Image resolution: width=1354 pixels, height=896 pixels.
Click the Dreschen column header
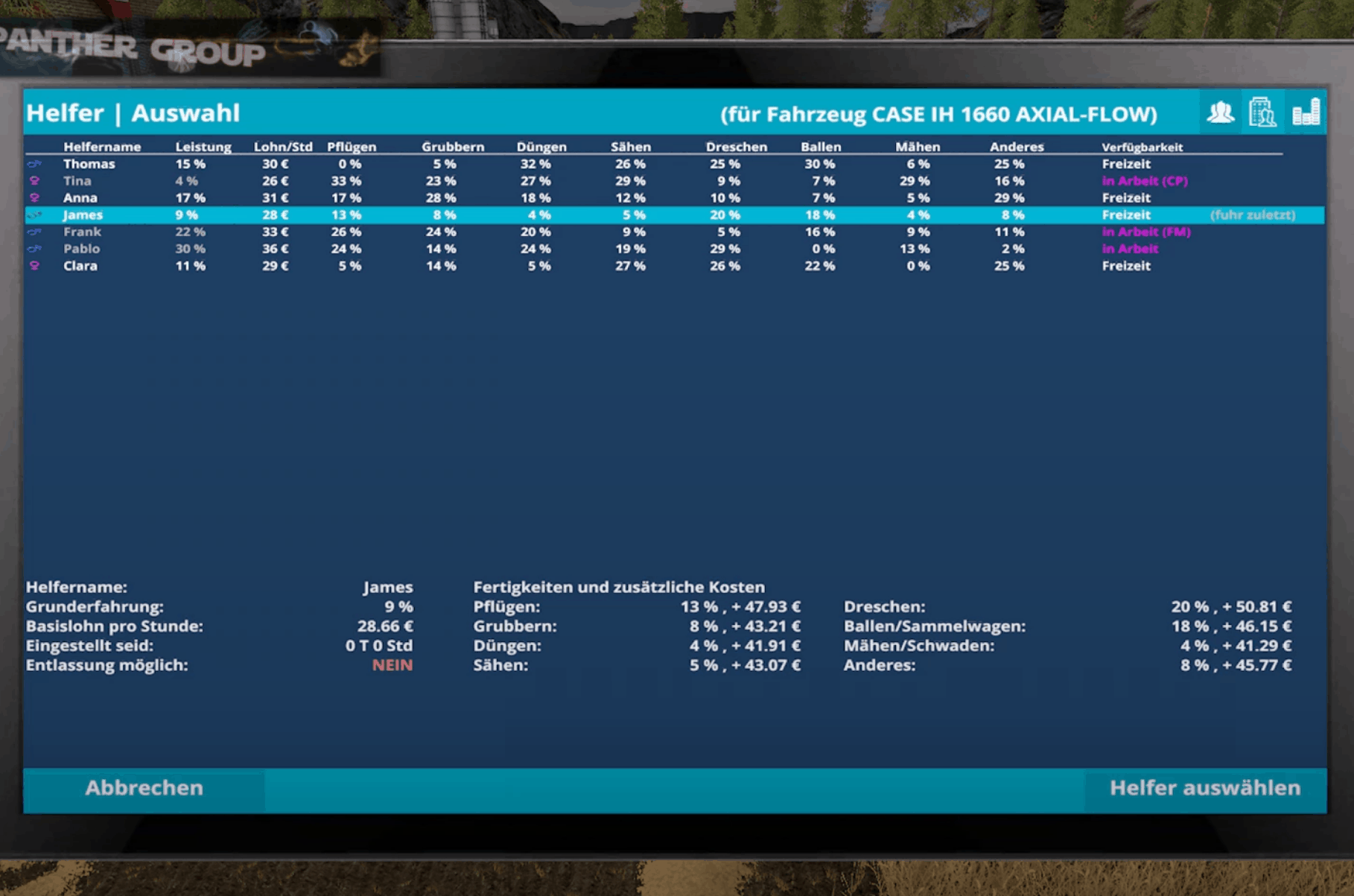736,147
